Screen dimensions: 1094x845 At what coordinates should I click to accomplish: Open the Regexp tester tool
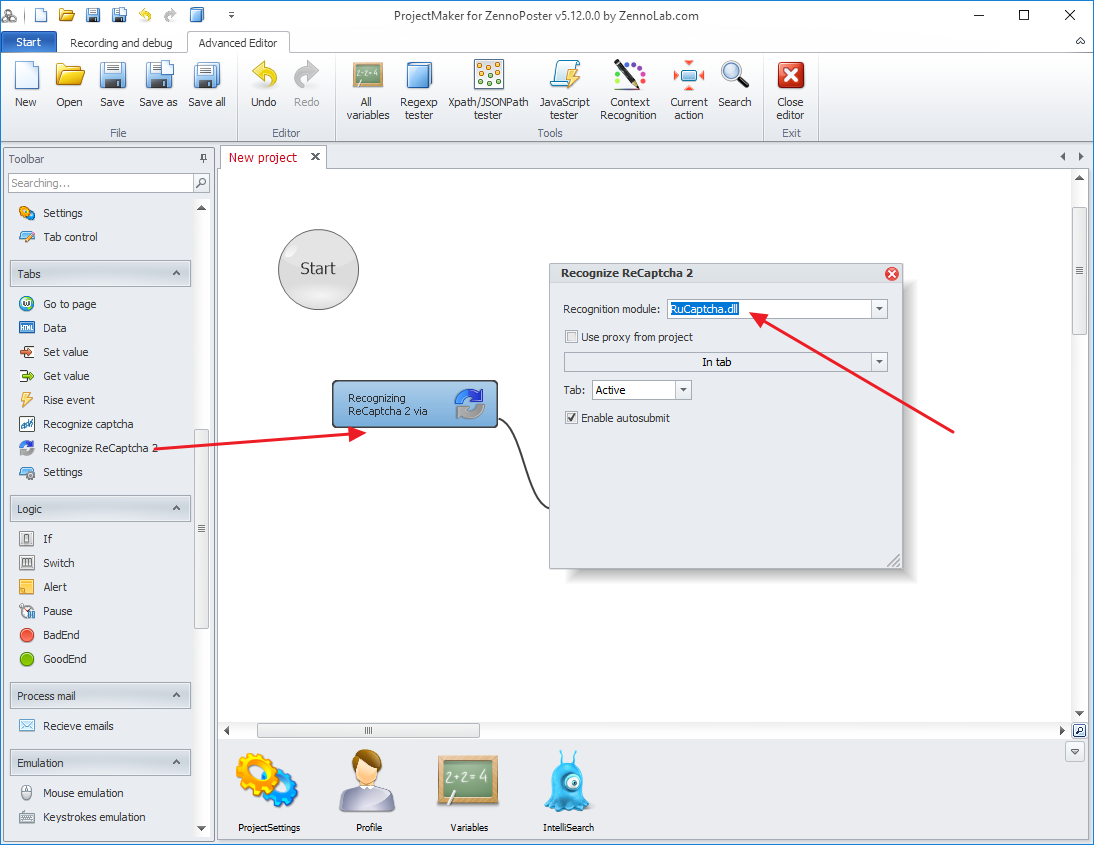(x=418, y=90)
